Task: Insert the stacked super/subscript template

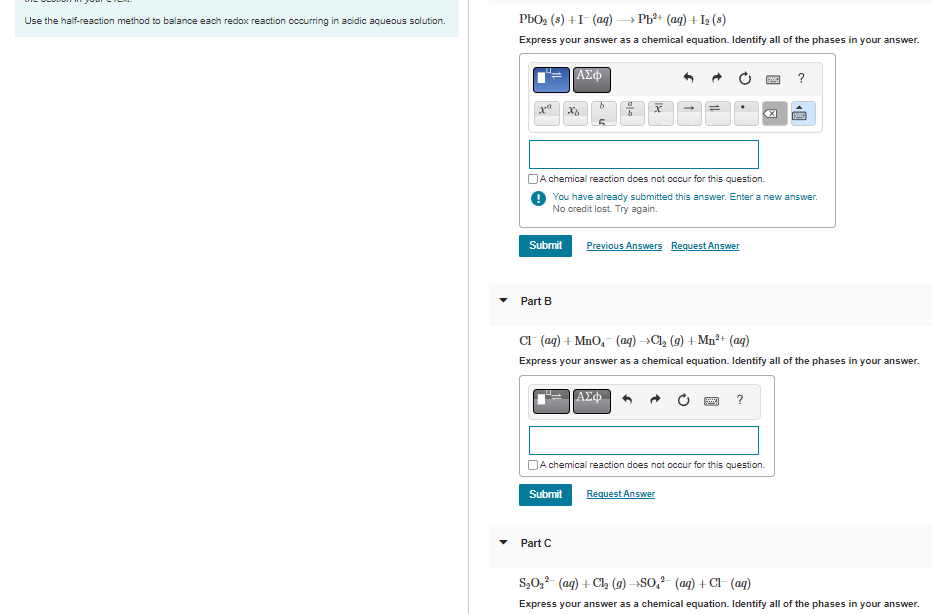Action: coord(603,113)
